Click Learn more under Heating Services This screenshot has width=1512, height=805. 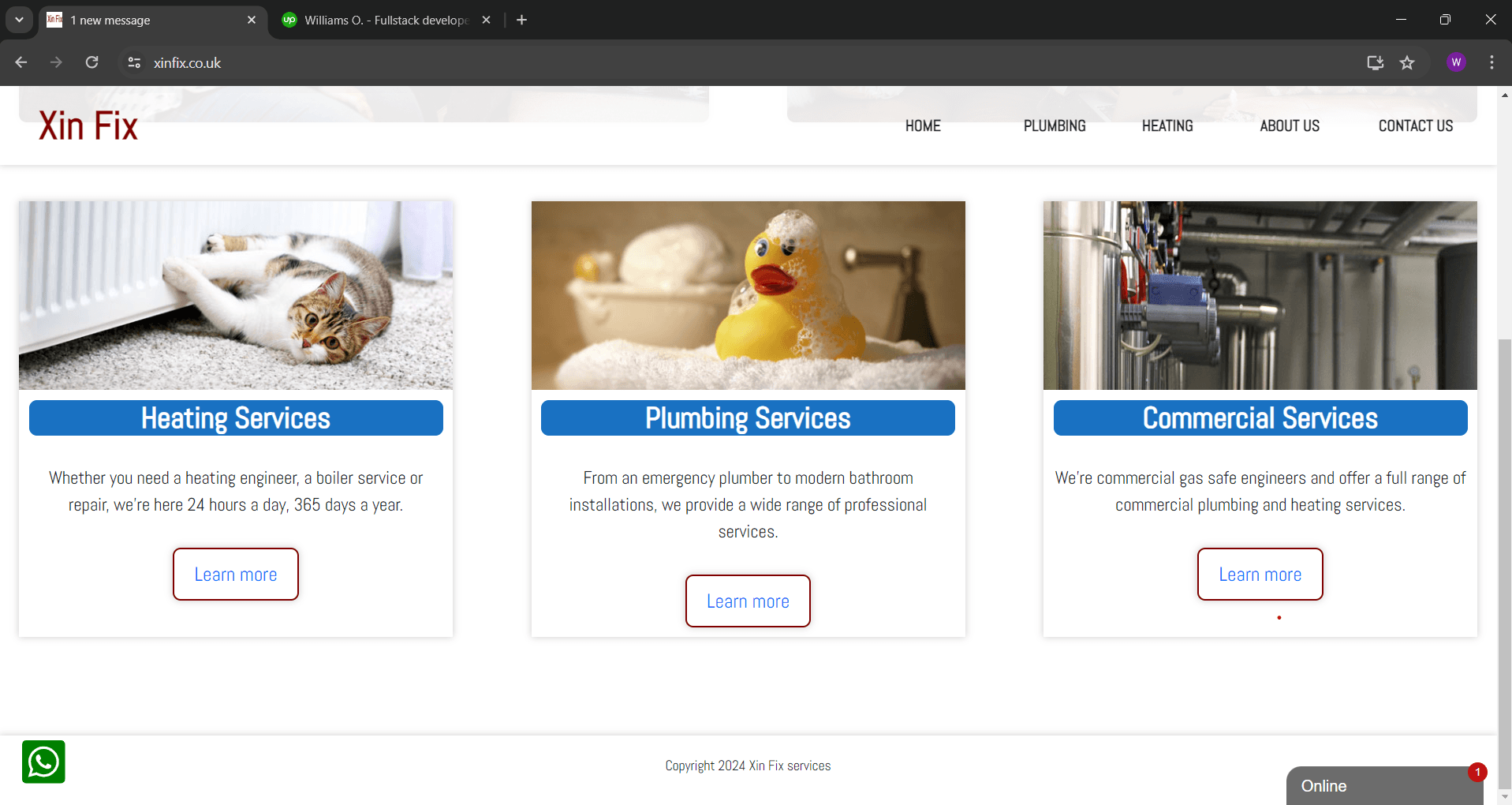pos(236,575)
